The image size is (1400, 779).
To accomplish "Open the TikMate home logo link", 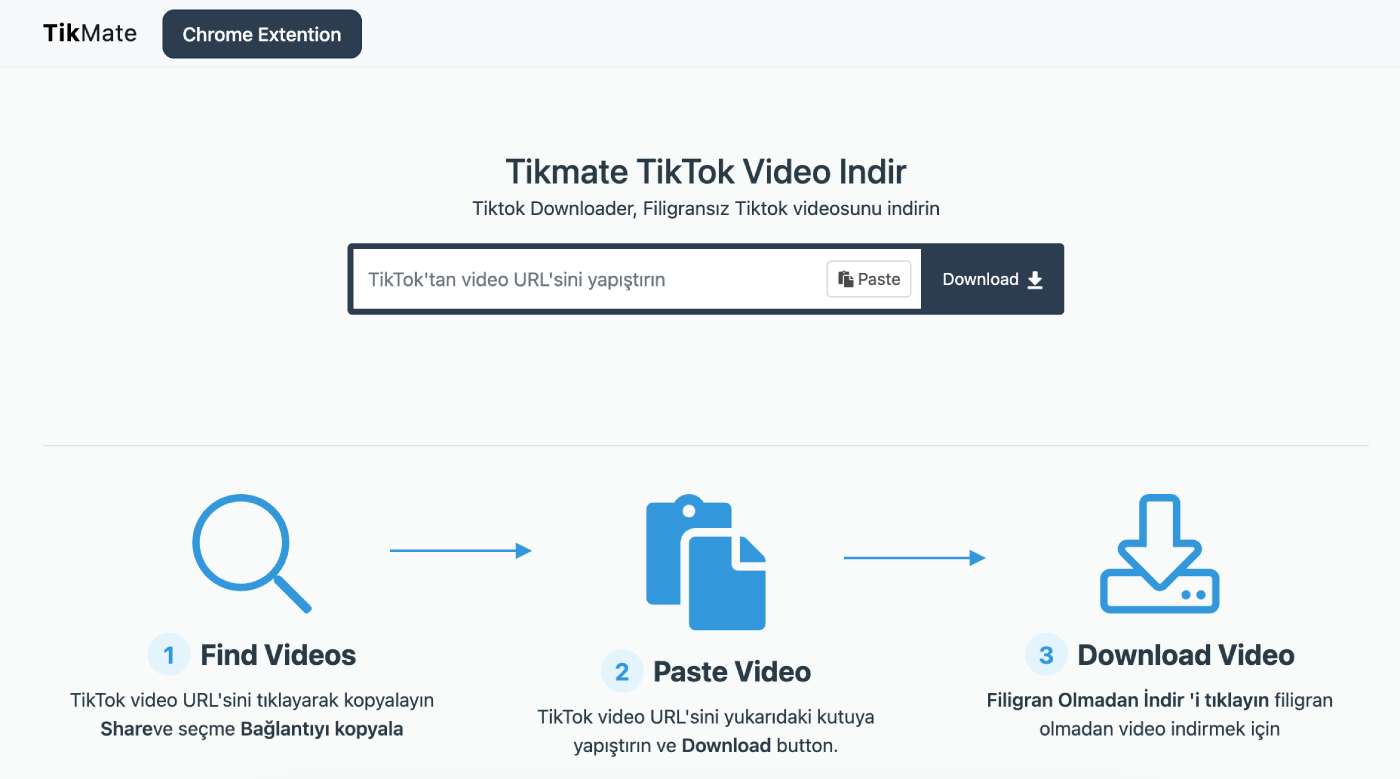I will (x=90, y=33).
